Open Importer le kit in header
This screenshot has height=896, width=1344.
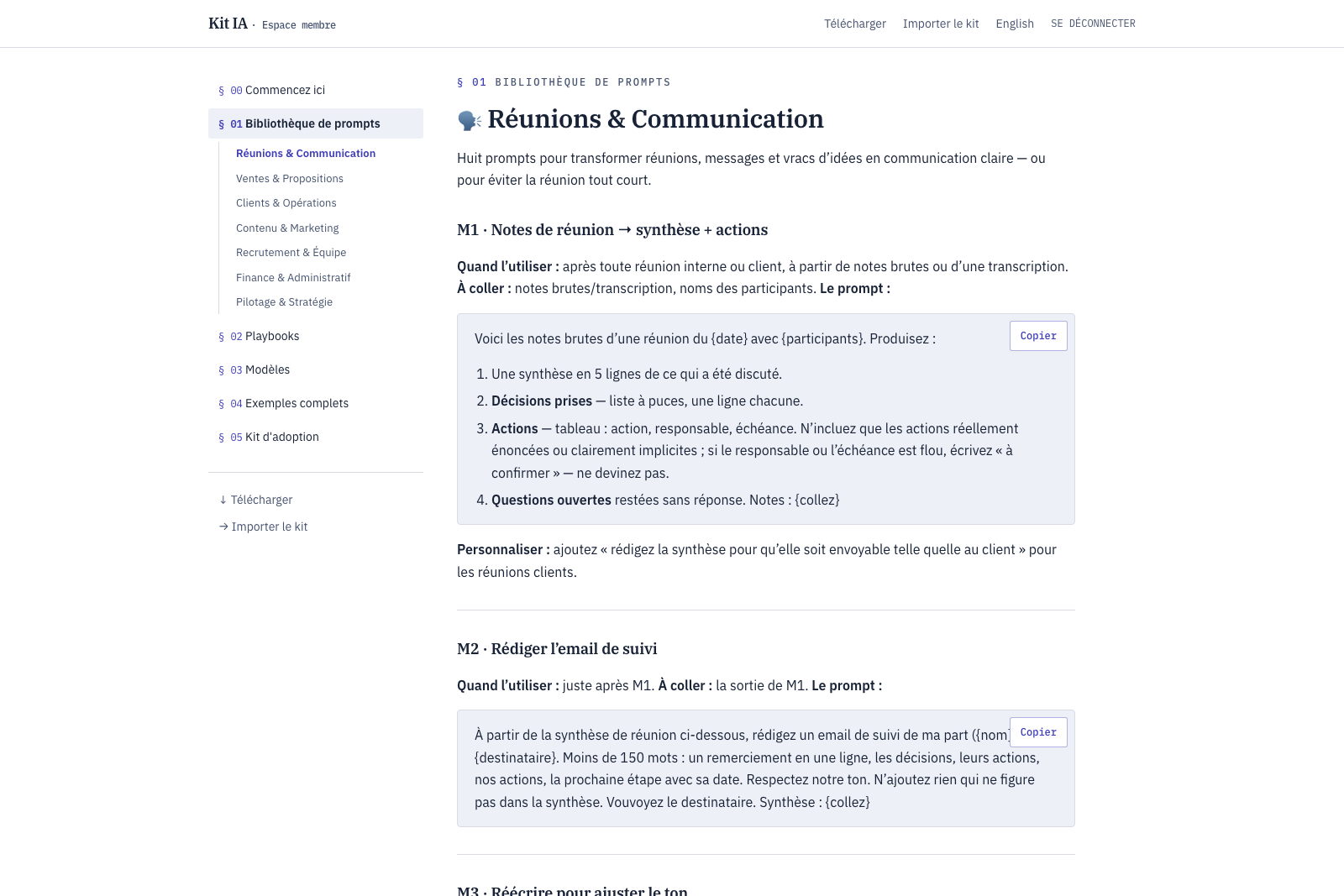coord(941,24)
